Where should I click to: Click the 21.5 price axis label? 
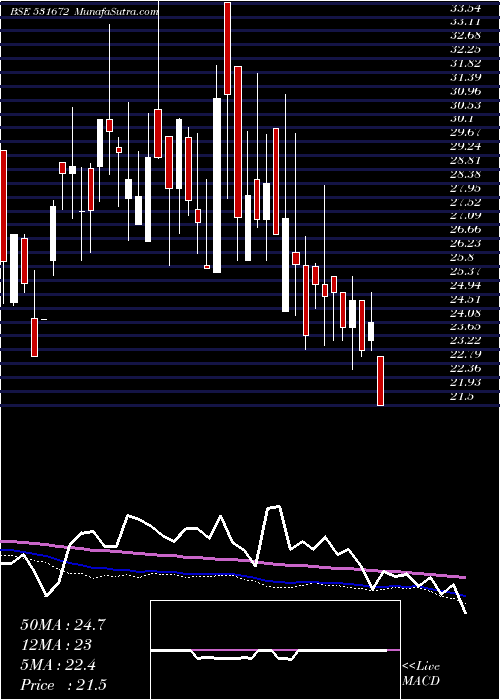tap(462, 396)
